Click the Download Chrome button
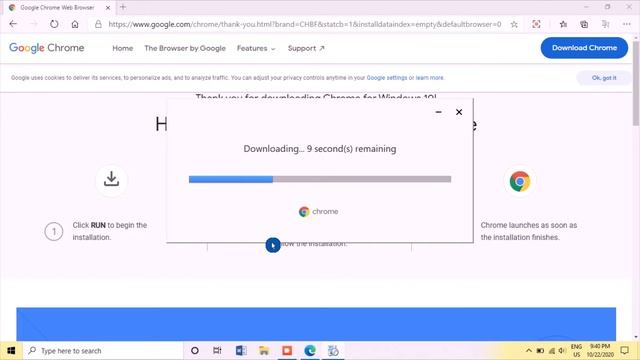640x360 pixels. (x=584, y=48)
